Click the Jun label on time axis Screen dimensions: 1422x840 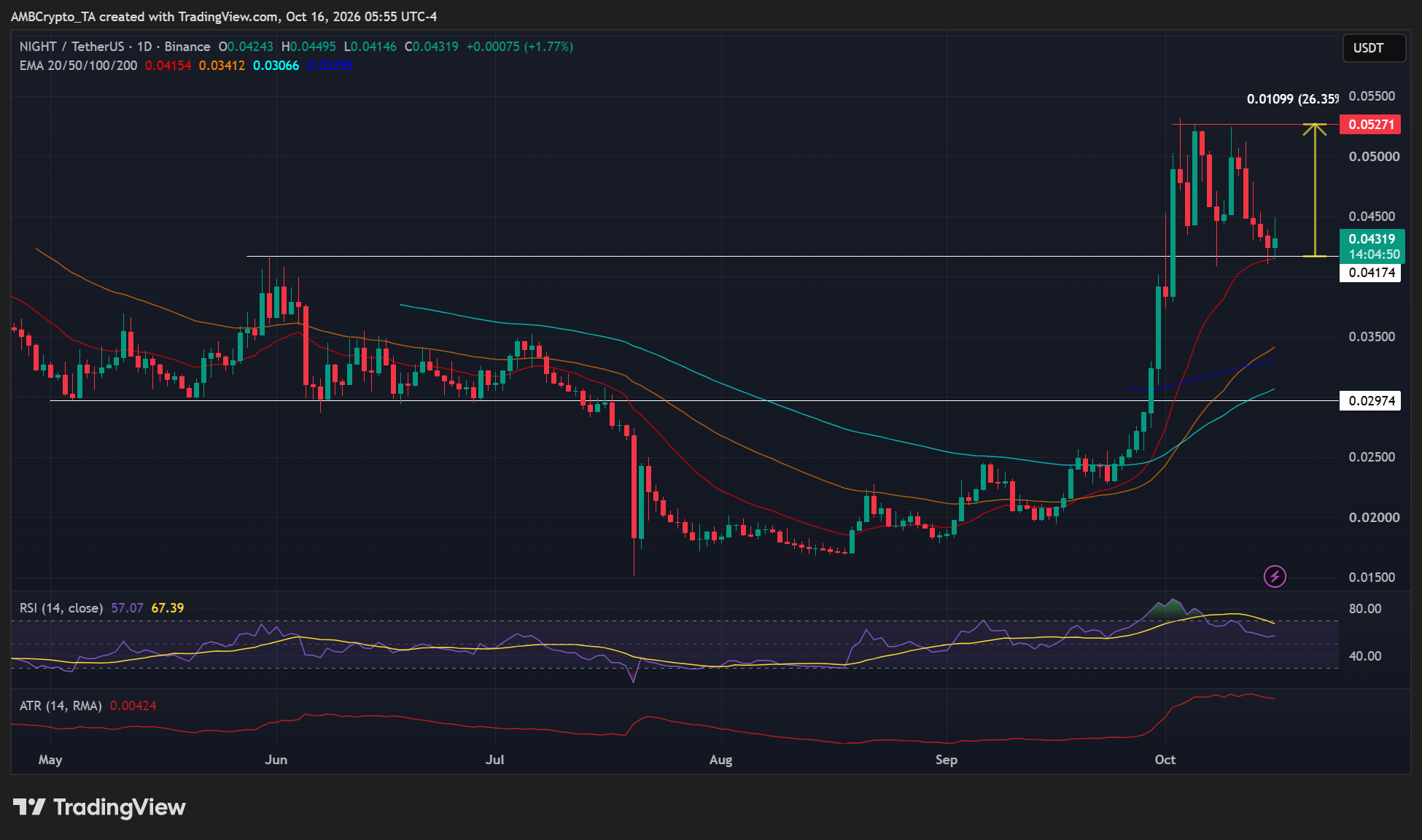pos(276,760)
